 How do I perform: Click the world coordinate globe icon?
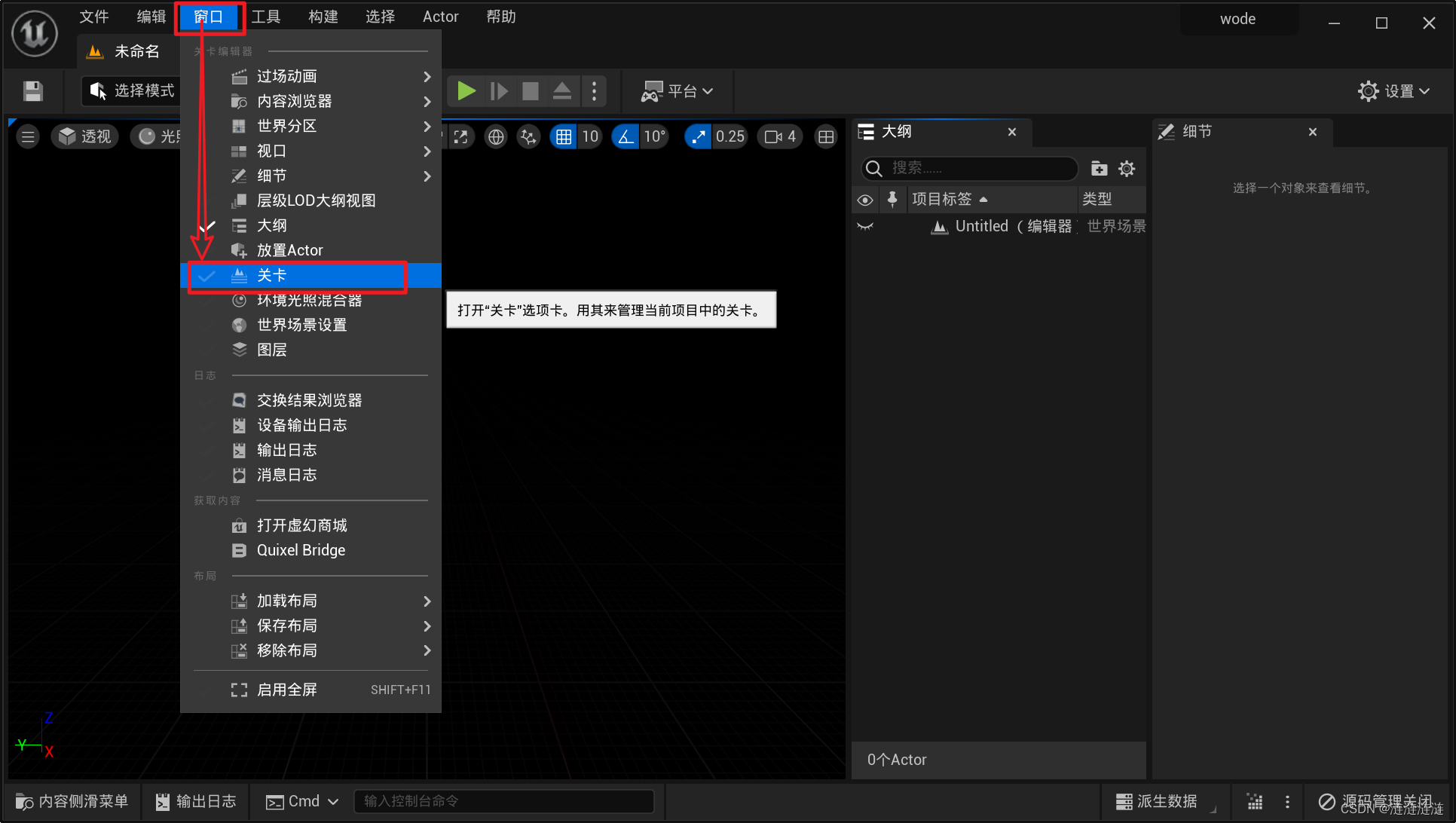point(496,136)
